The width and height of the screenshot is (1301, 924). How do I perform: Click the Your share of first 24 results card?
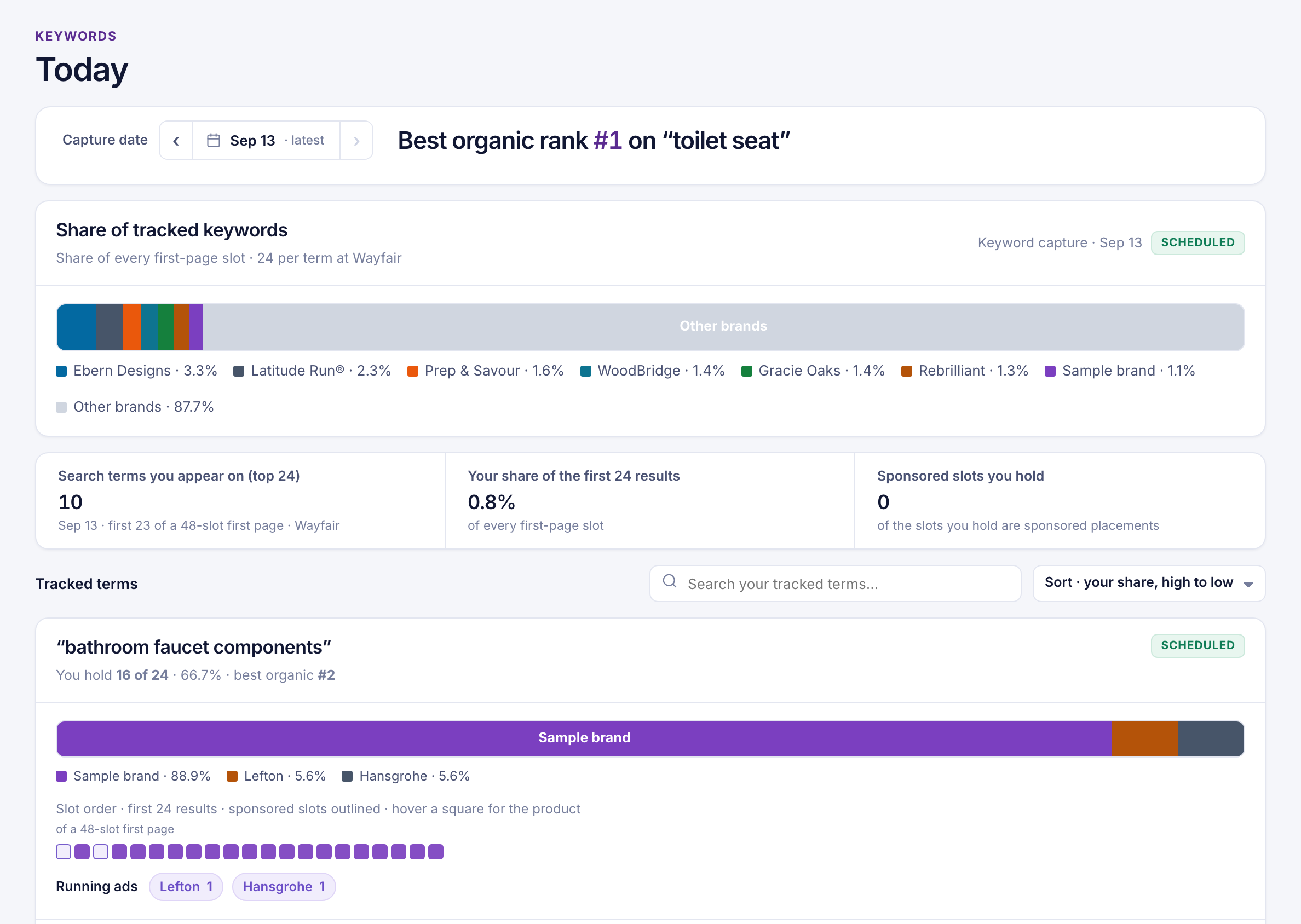pos(650,501)
